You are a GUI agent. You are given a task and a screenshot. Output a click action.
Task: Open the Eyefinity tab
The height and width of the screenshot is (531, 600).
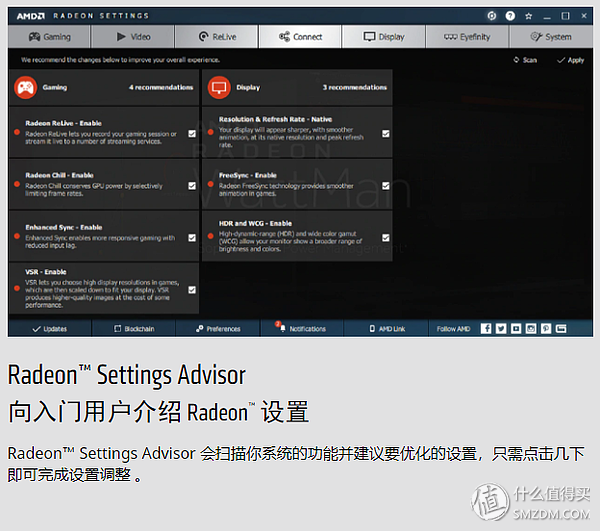[467, 37]
